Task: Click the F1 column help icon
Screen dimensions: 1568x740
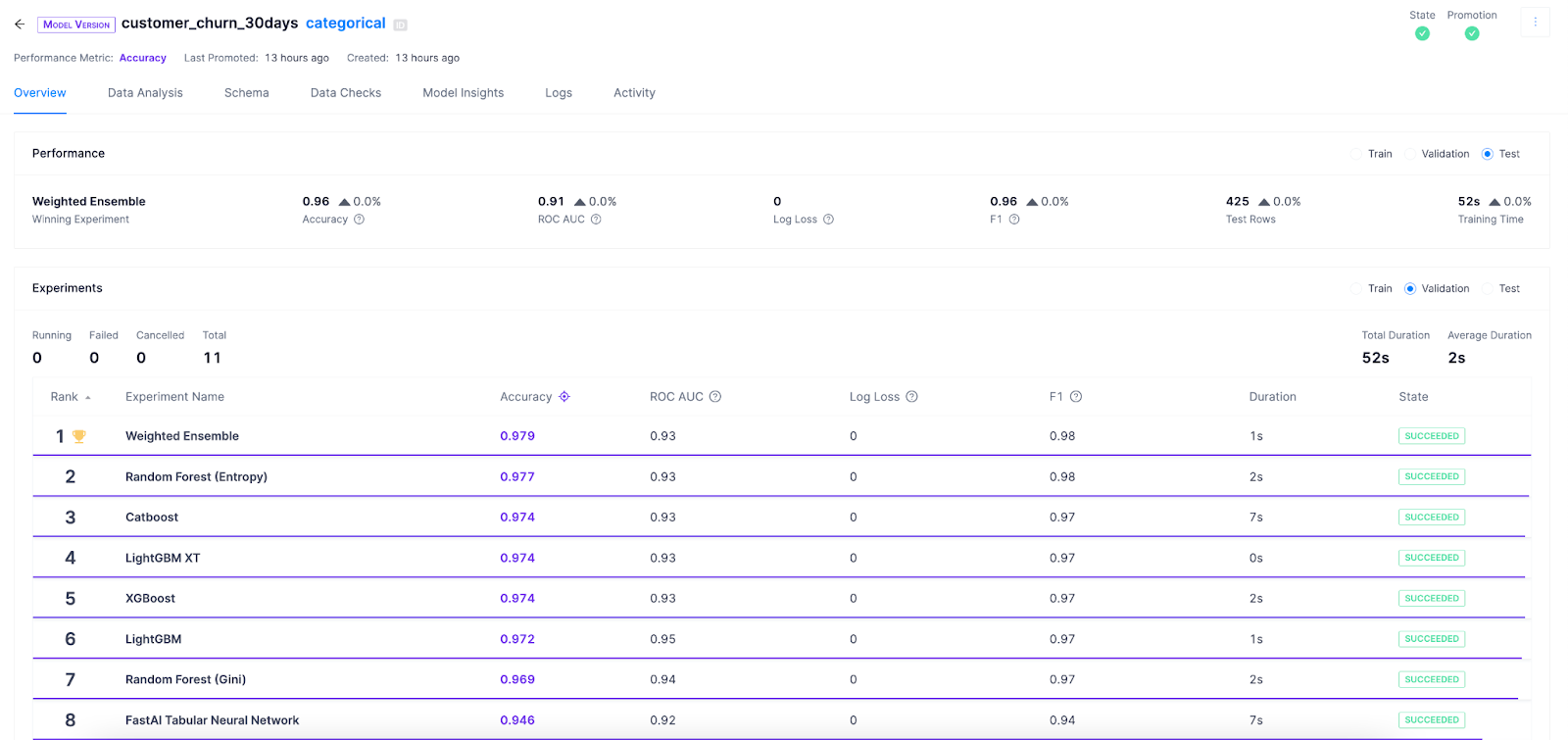Action: click(1076, 397)
